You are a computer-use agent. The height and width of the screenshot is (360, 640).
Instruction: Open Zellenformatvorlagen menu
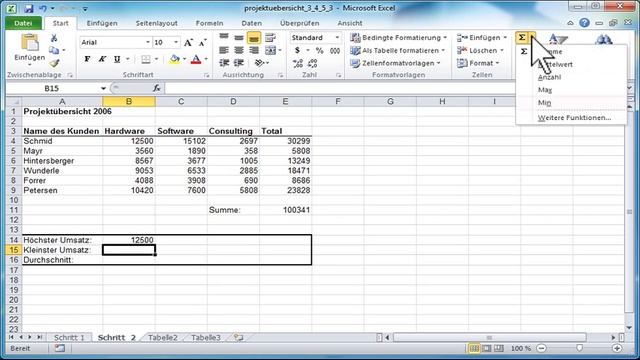[395, 63]
